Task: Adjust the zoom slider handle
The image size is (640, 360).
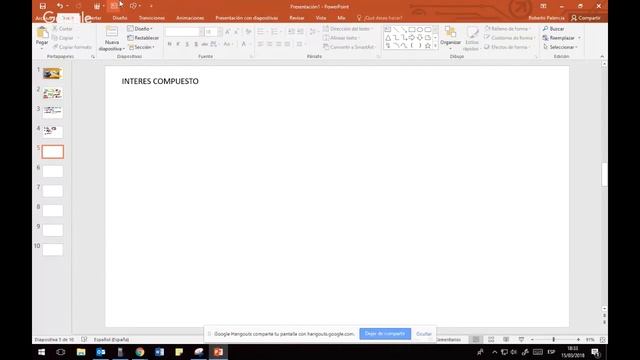Action: click(553, 339)
